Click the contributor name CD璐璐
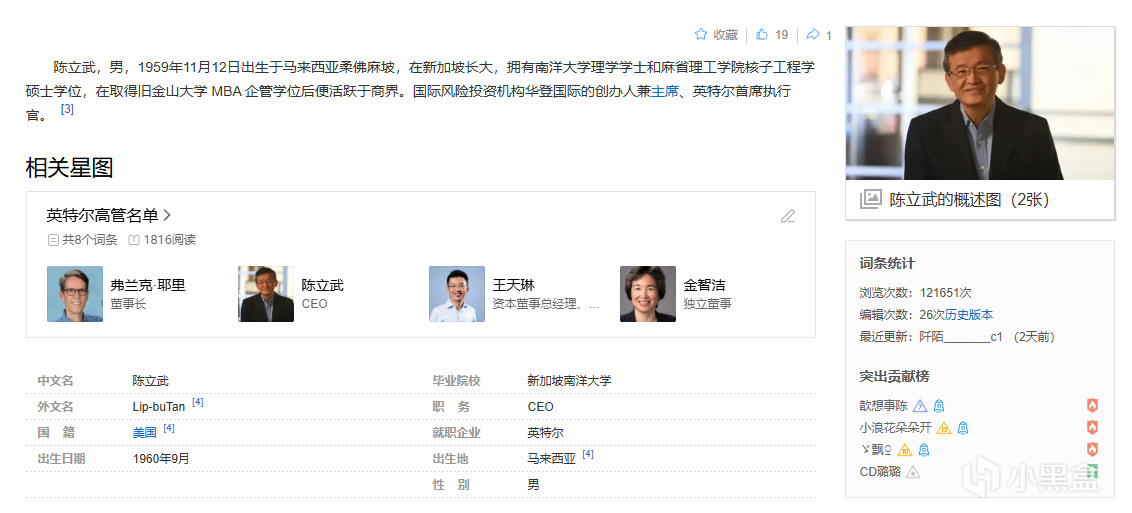 coord(879,473)
